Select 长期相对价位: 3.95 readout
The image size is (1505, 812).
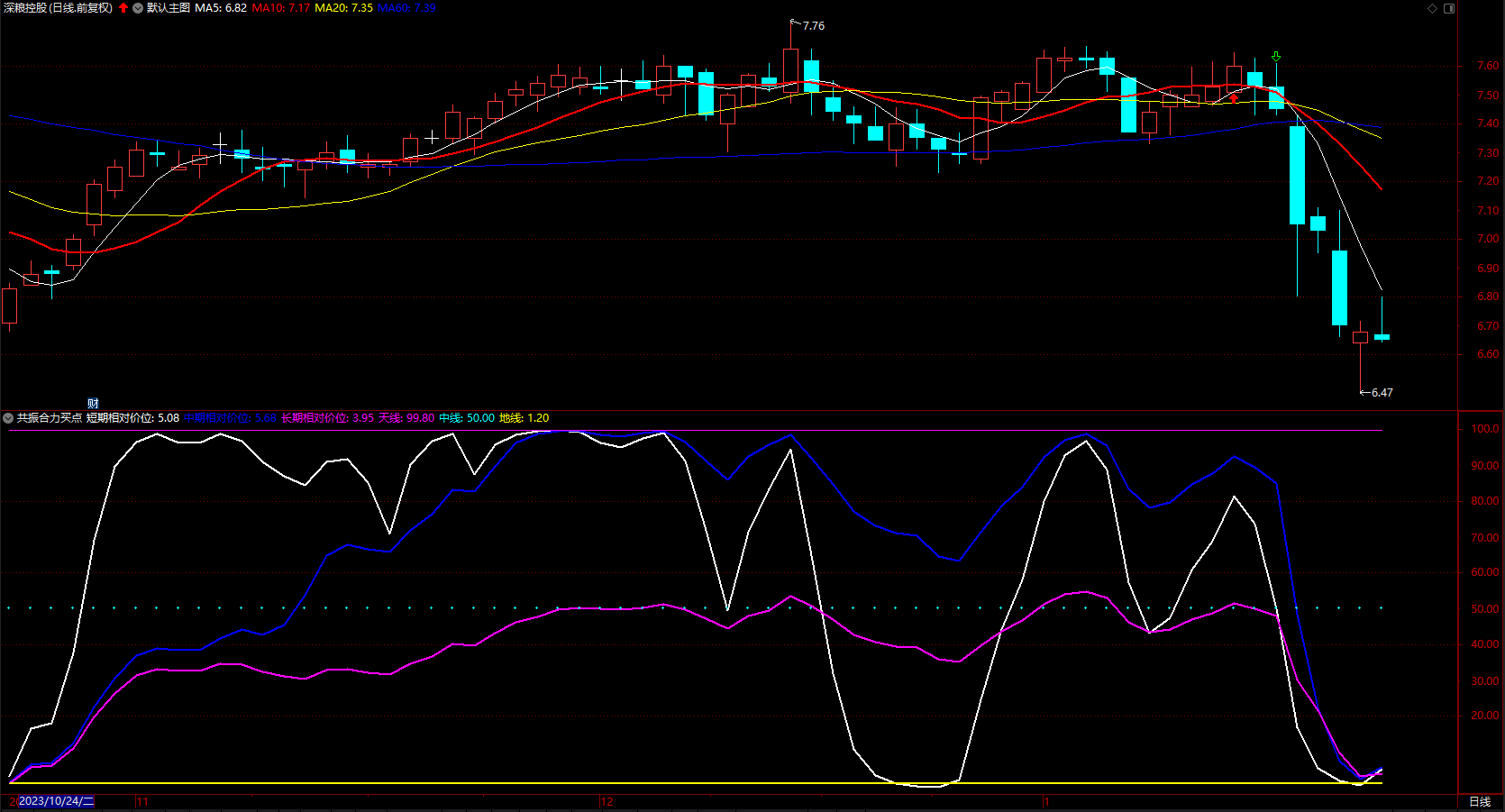(x=327, y=418)
